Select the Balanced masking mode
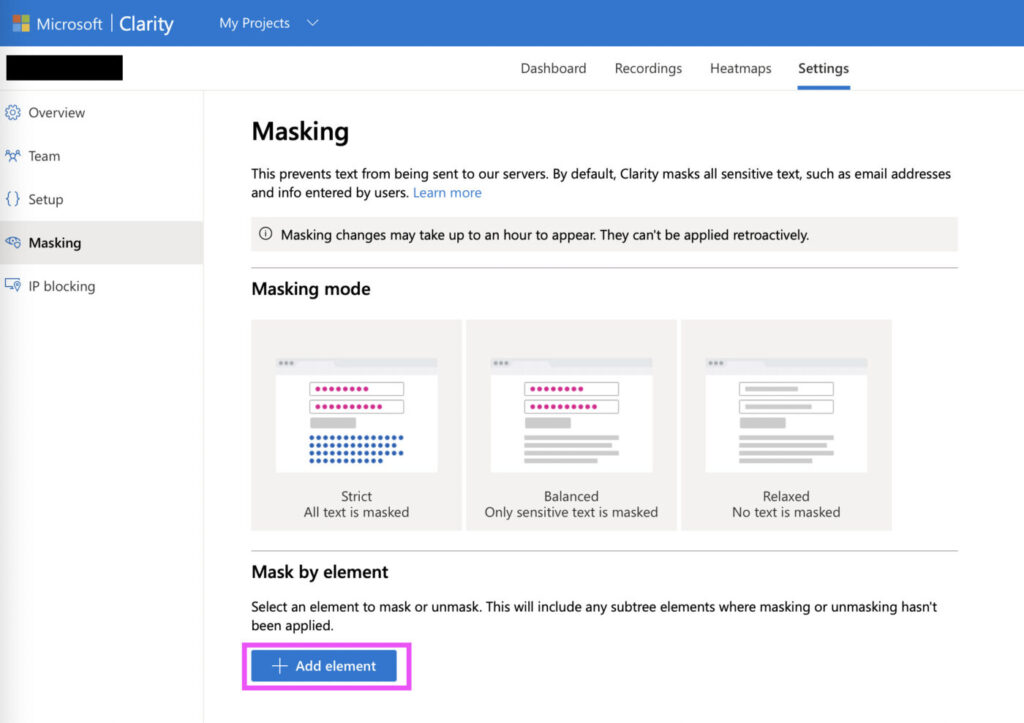This screenshot has width=1024, height=723. pyautogui.click(x=571, y=425)
